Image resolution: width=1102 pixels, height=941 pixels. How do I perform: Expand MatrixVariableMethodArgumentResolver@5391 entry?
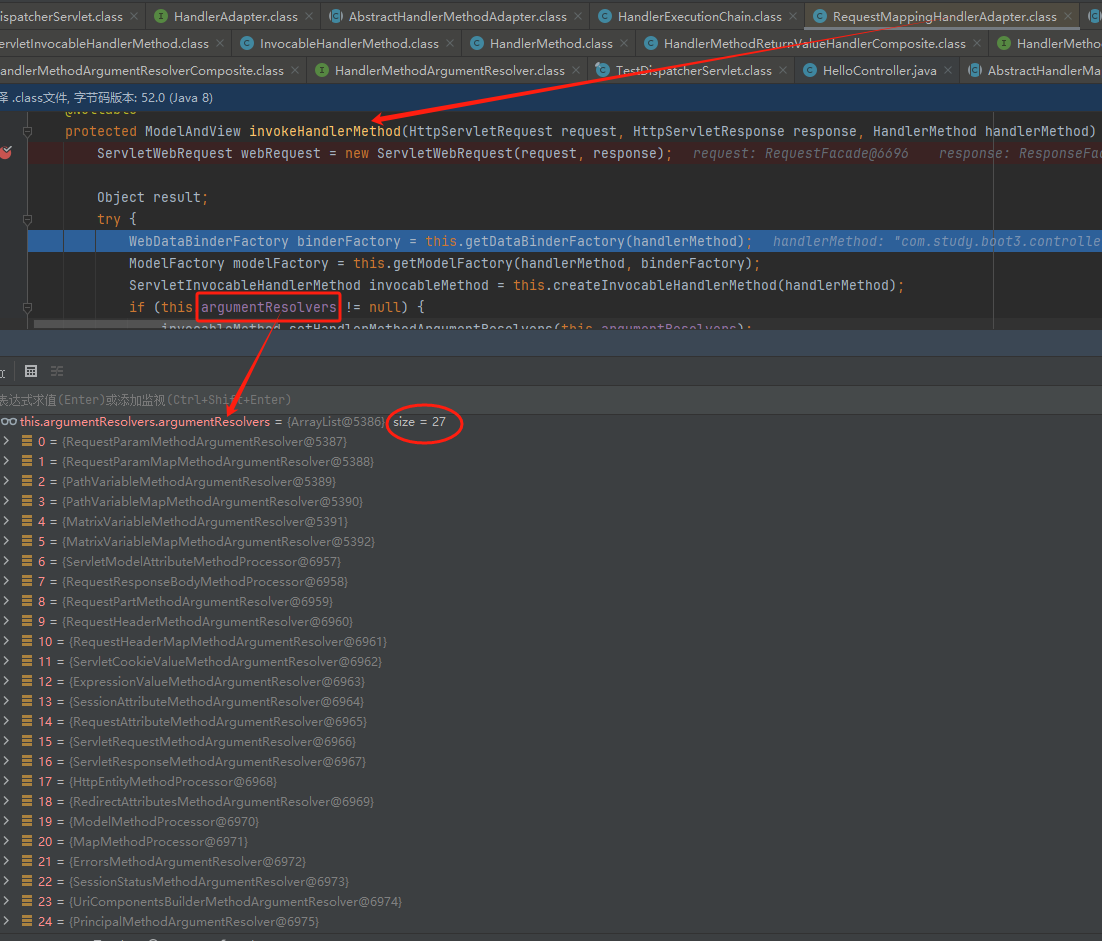point(6,521)
